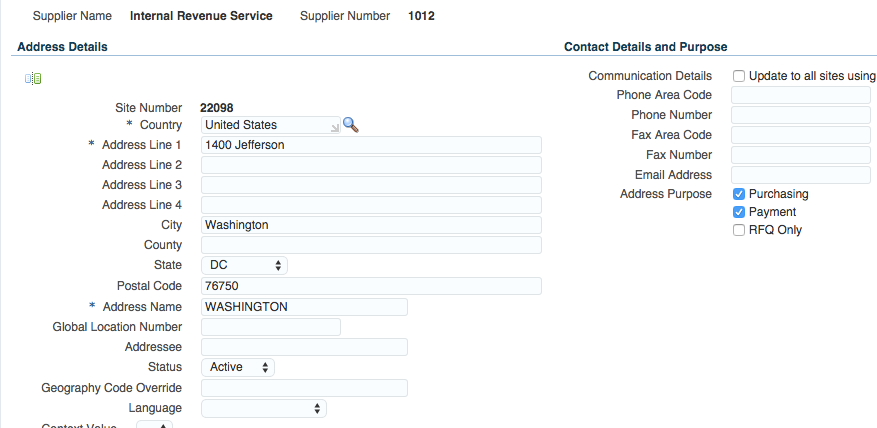Toggle the Purchasing address purpose checkbox
Viewport: 877px width, 428px height.
coord(739,194)
